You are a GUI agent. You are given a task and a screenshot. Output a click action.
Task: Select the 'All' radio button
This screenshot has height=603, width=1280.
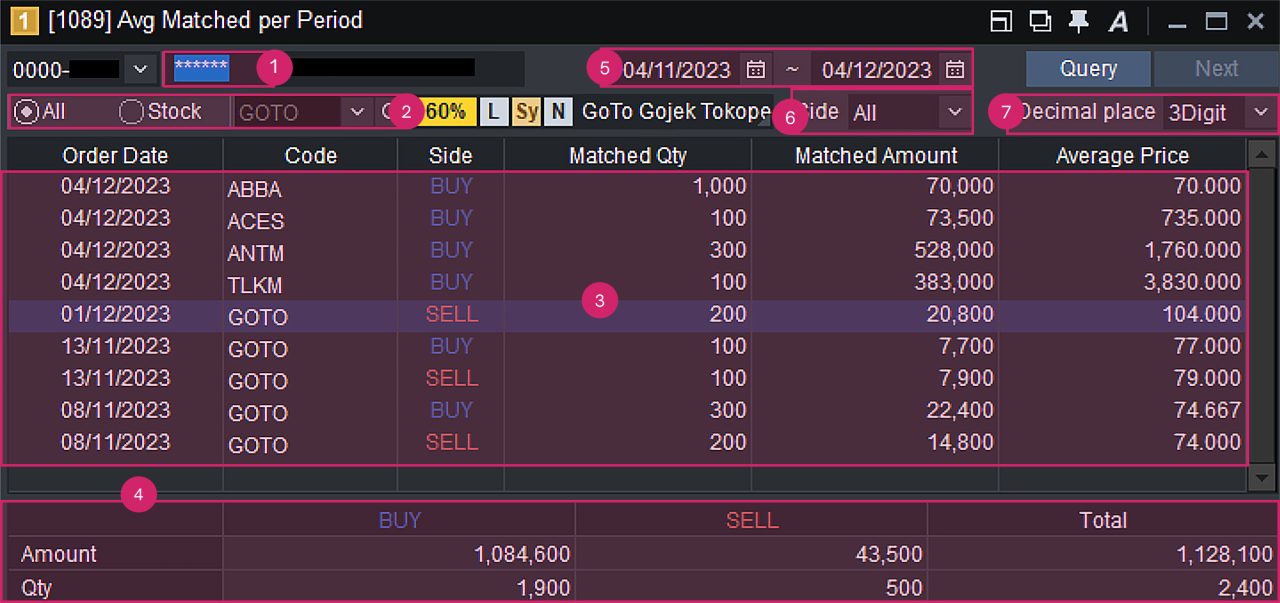tap(28, 112)
